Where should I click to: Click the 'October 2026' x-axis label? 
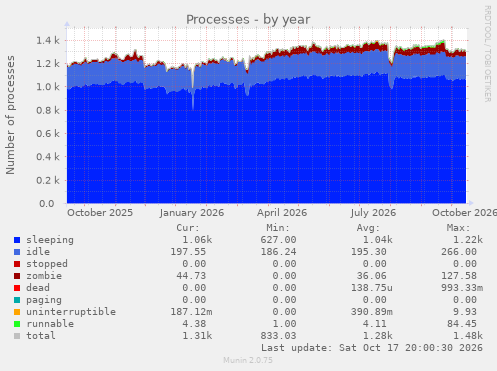(464, 213)
